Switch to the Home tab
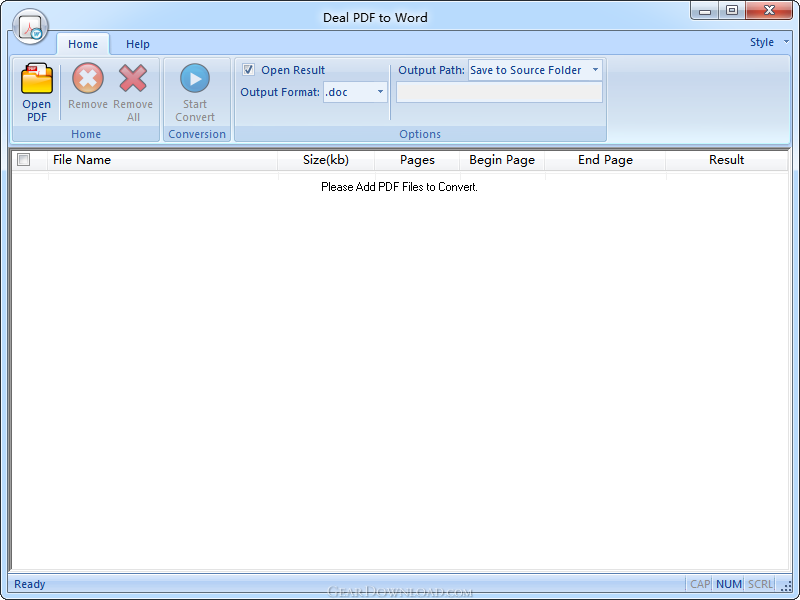 83,44
